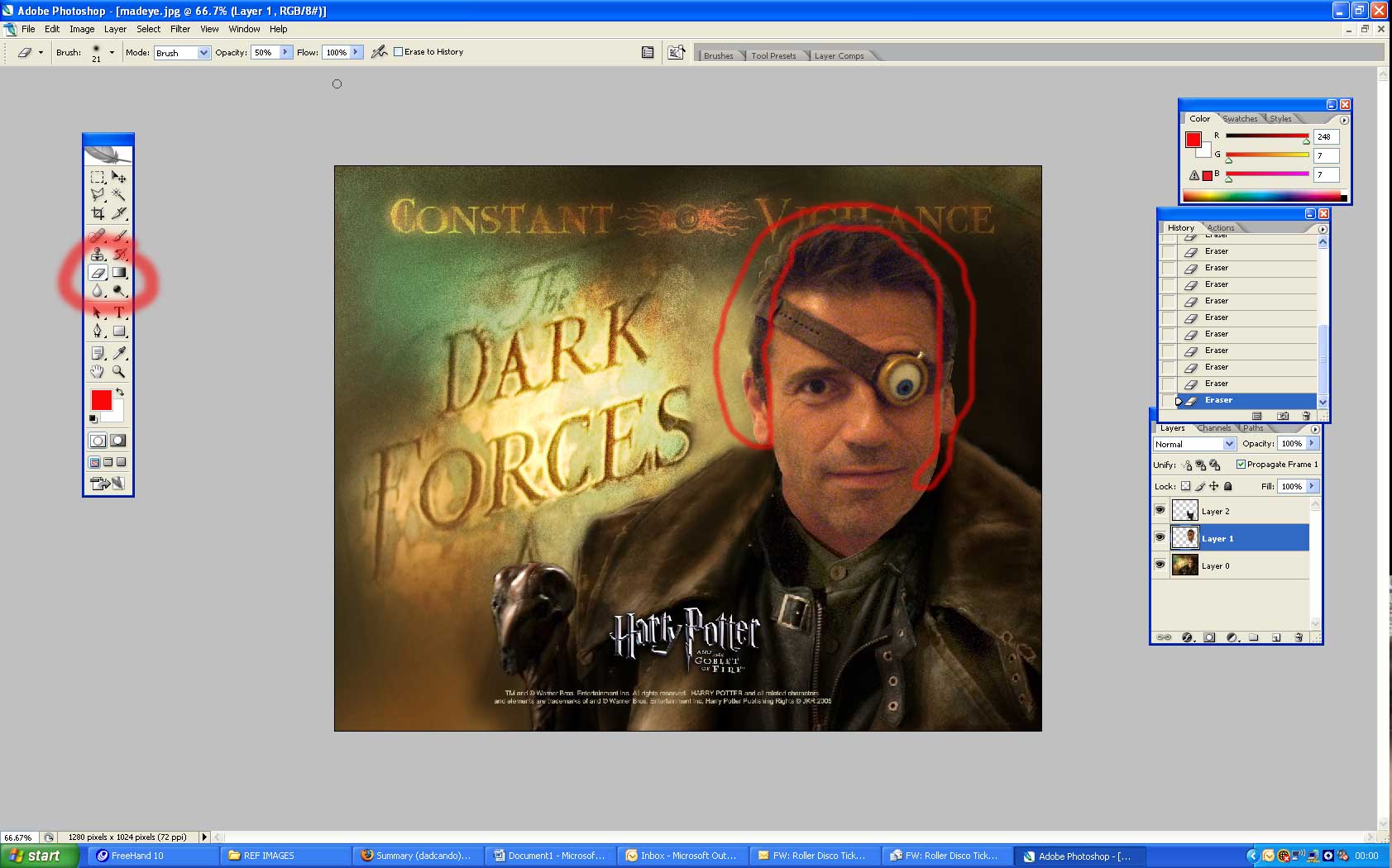Jump to ImageReady from toolbox
Screen dimensions: 1392x868
tap(108, 484)
